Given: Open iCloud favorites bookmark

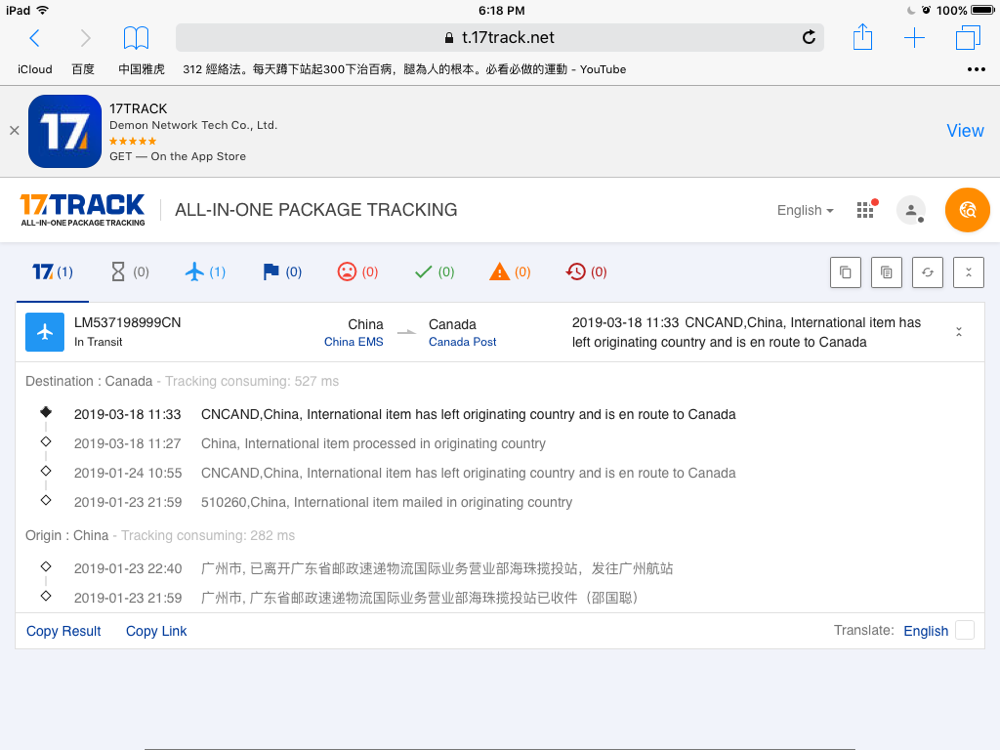Looking at the screenshot, I should [x=34, y=69].
